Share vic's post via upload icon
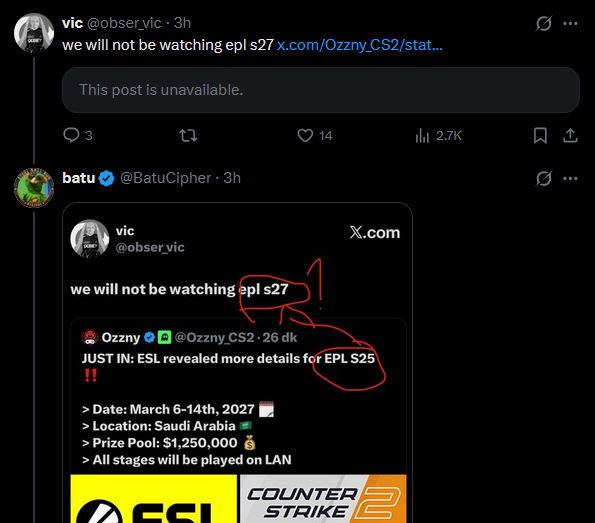This screenshot has height=523, width=595. 570,135
